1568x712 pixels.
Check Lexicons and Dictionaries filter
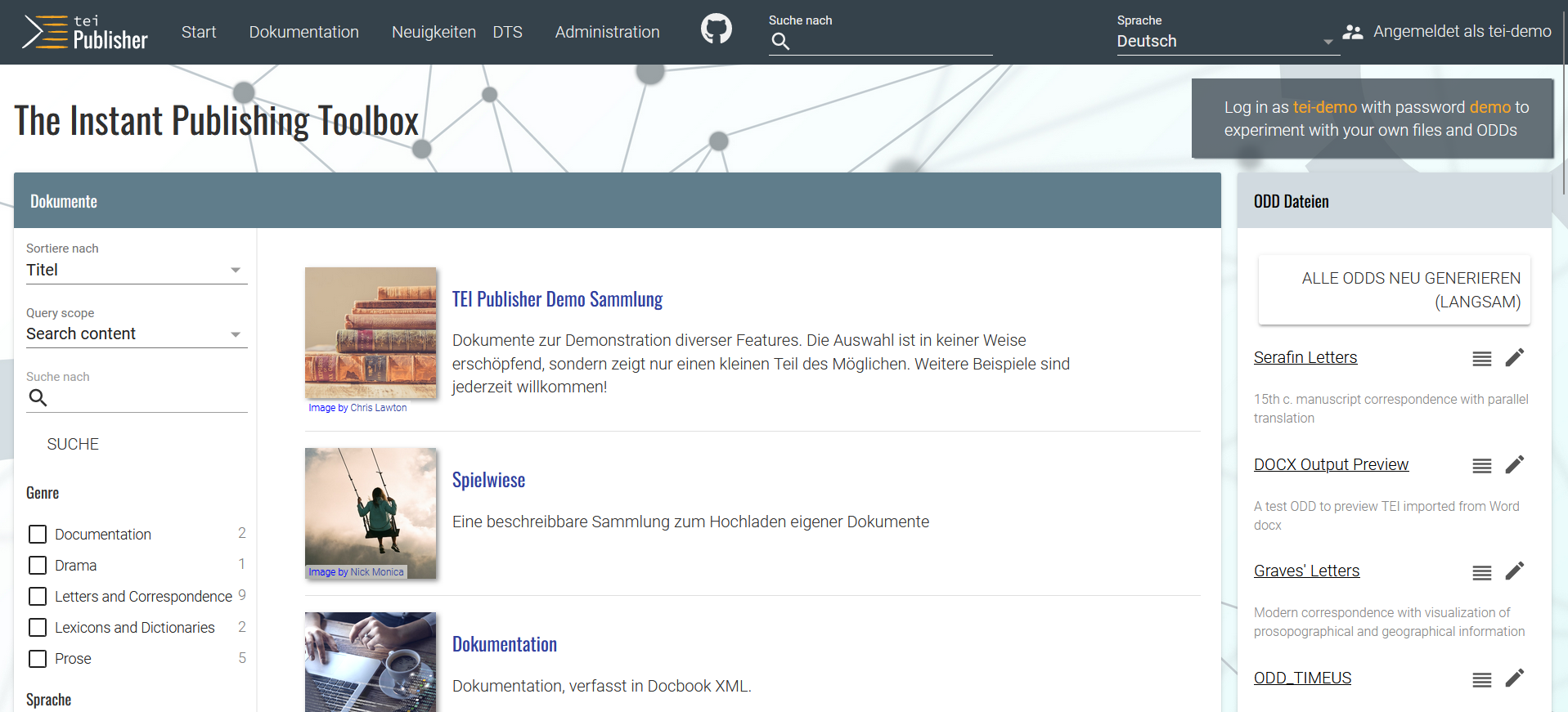coord(38,628)
